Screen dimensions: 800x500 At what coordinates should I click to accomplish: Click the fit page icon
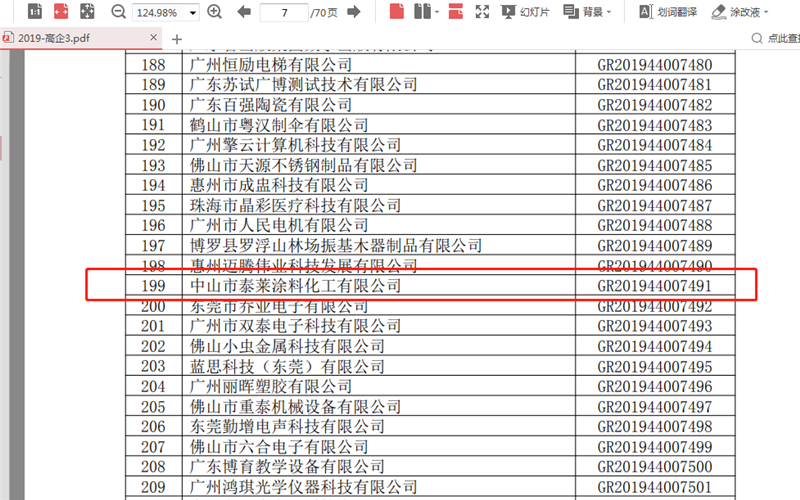click(x=87, y=11)
